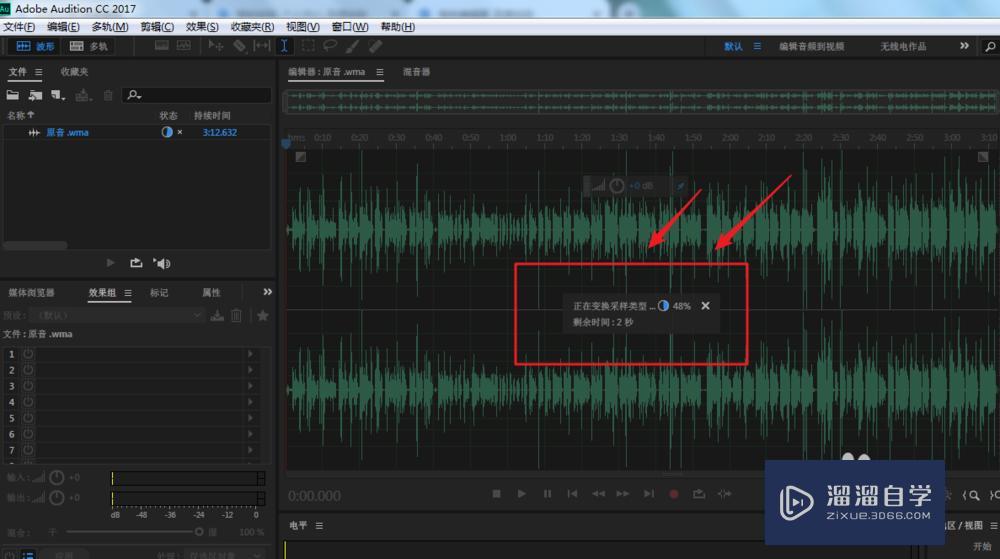The image size is (1000, 559).
Task: Toggle power for effect slot 4
Action: pos(28,402)
